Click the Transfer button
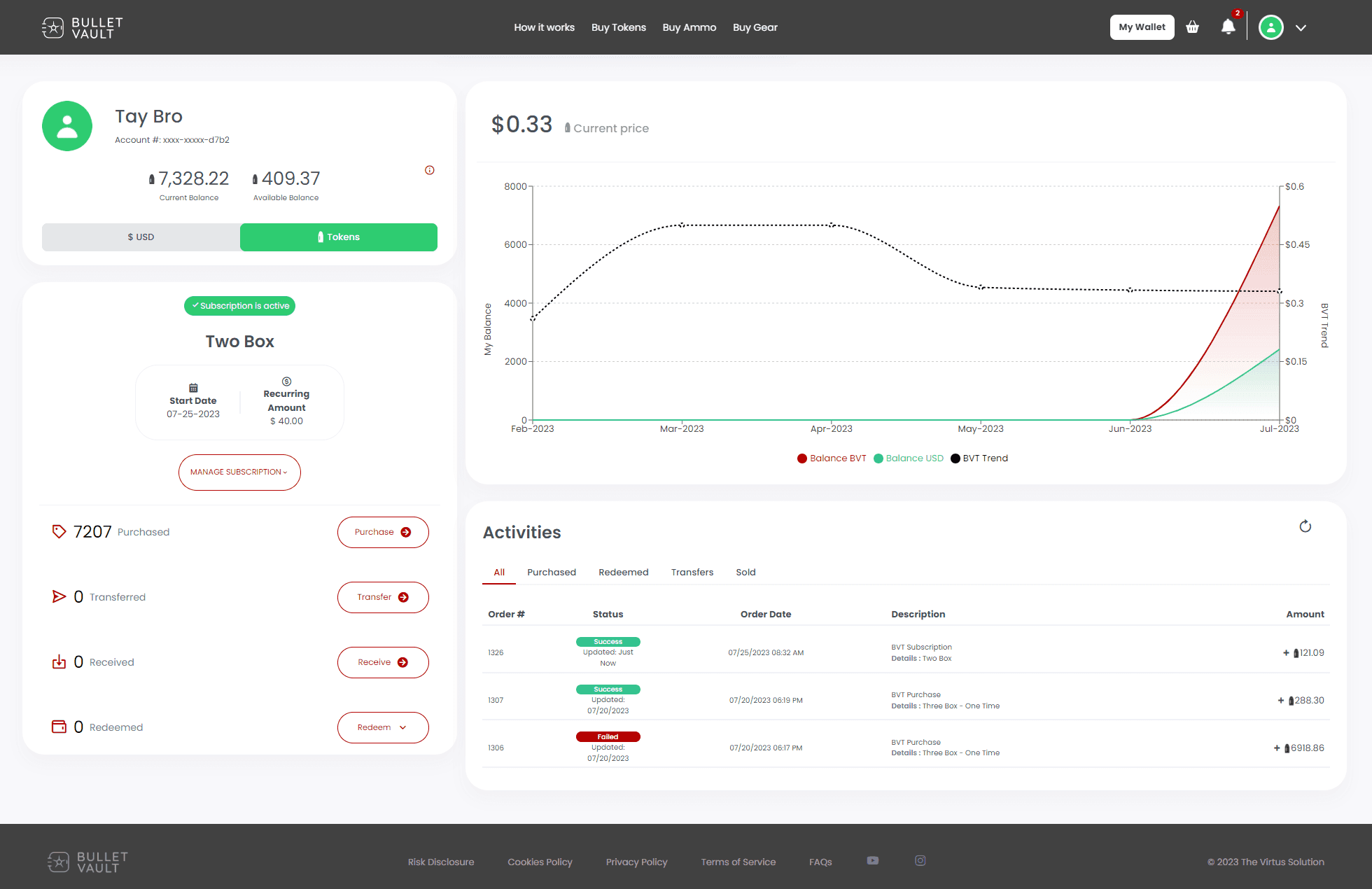 click(x=382, y=597)
